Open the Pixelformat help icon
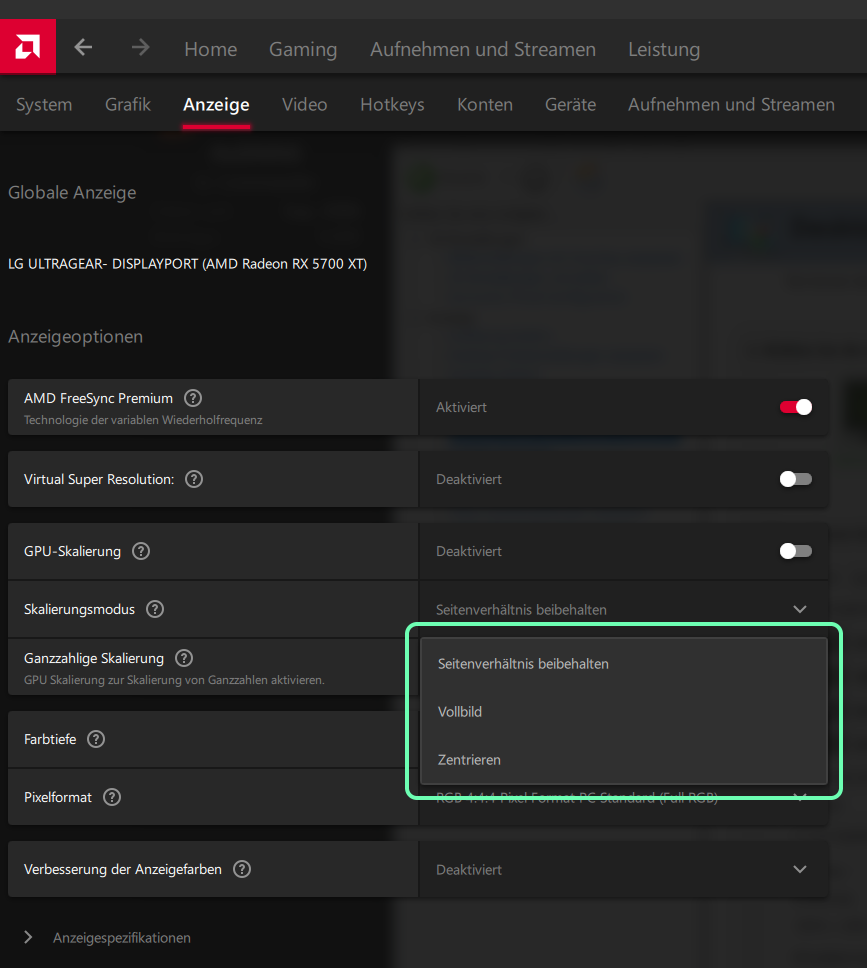Image resolution: width=867 pixels, height=968 pixels. click(111, 797)
